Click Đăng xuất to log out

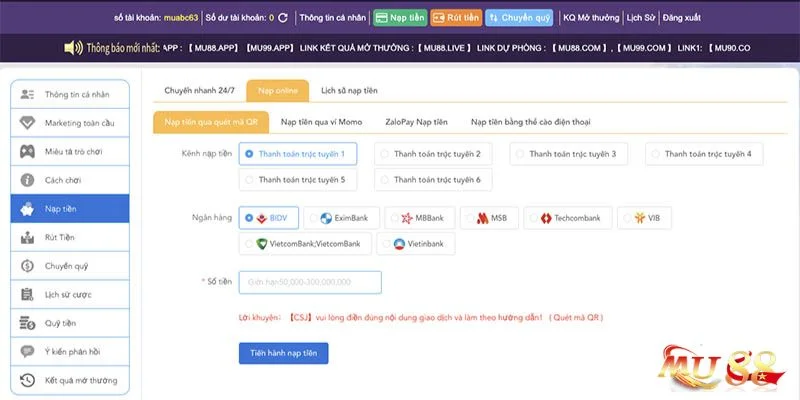682,18
